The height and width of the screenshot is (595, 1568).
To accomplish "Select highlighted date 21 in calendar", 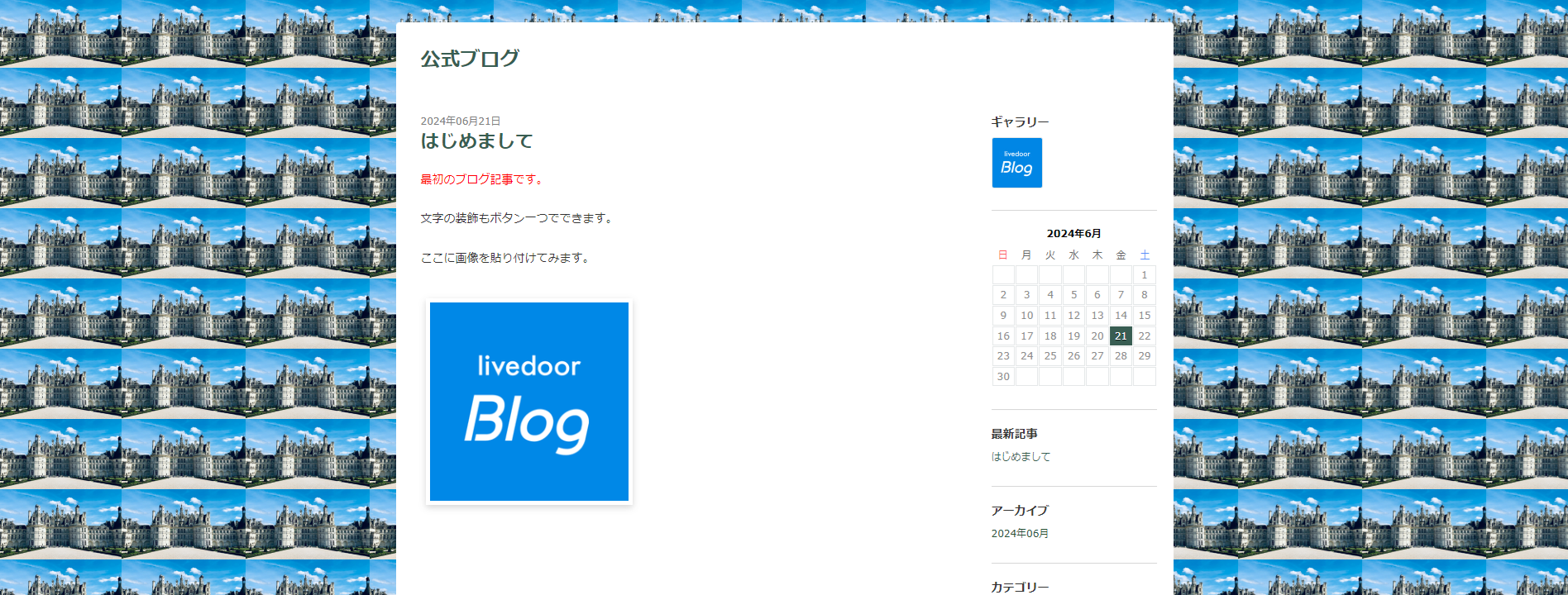I will [x=1121, y=336].
